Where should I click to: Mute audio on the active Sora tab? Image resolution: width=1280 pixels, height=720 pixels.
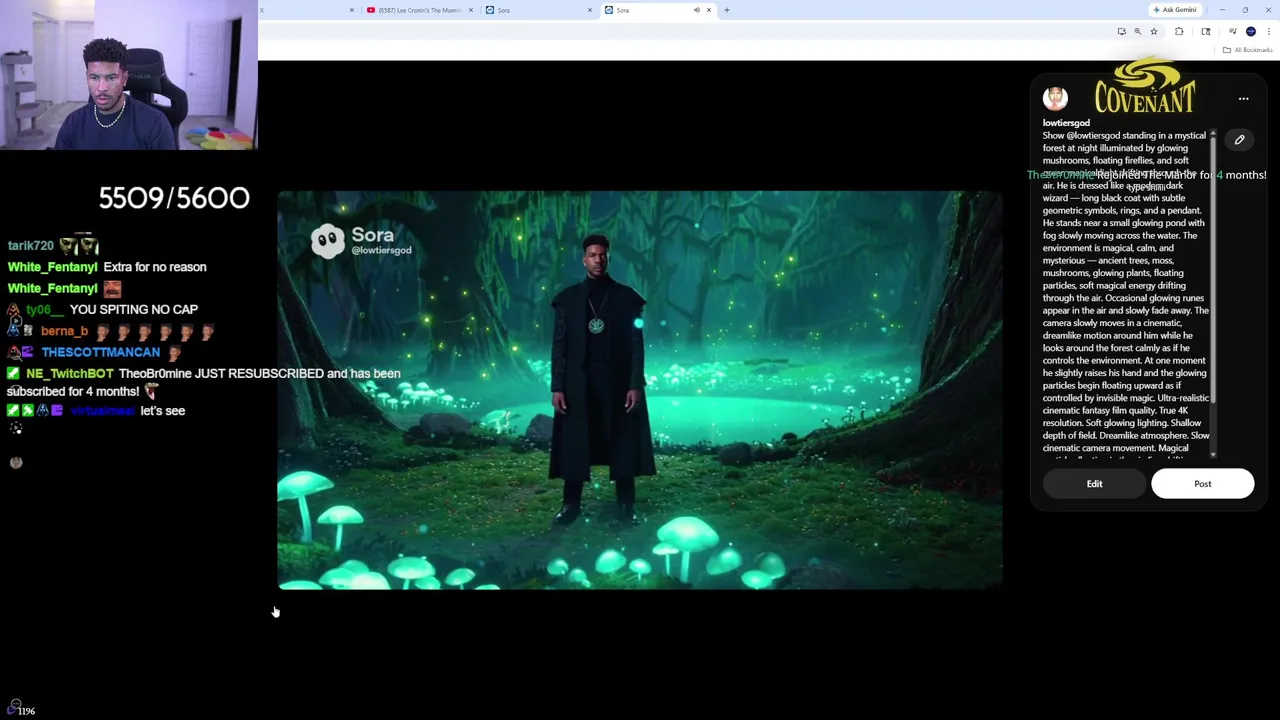coord(696,10)
